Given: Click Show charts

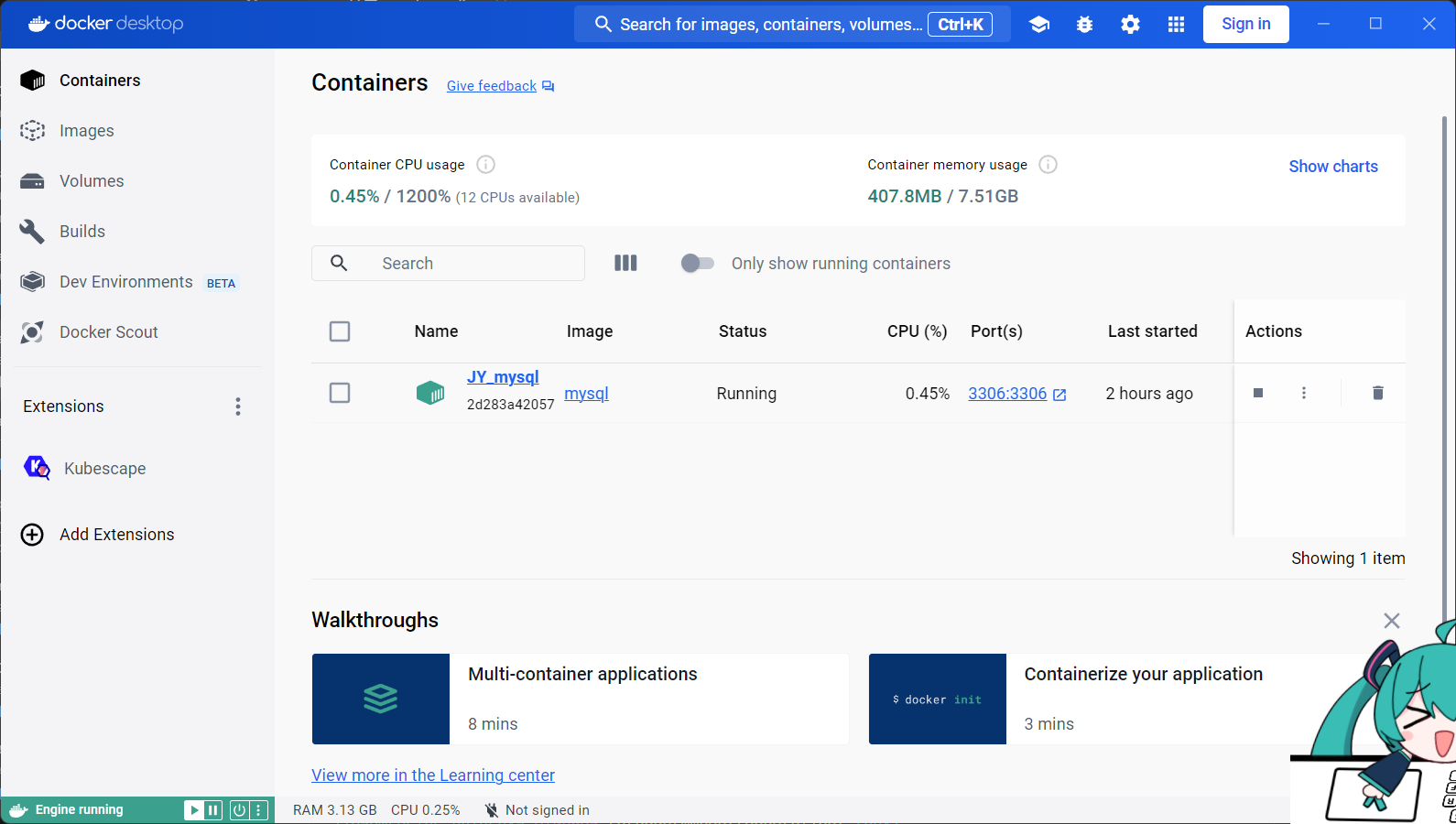Looking at the screenshot, I should pyautogui.click(x=1332, y=167).
